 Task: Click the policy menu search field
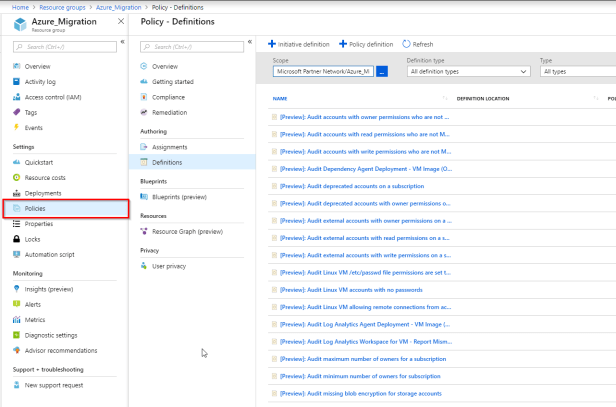pos(190,46)
